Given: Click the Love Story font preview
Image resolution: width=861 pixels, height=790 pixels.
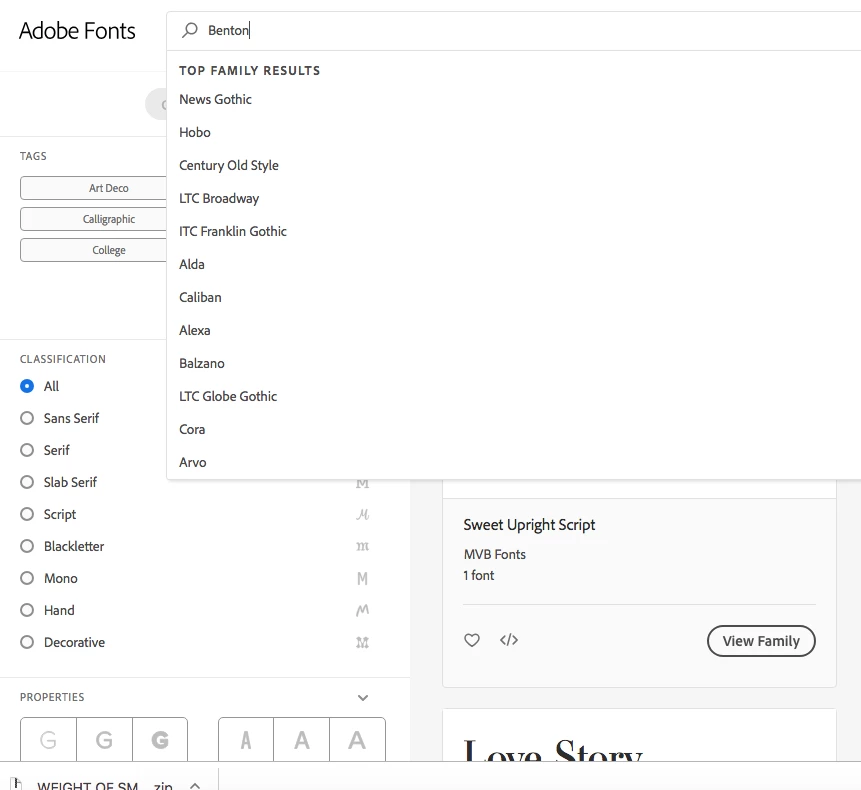Looking at the screenshot, I should (x=552, y=750).
